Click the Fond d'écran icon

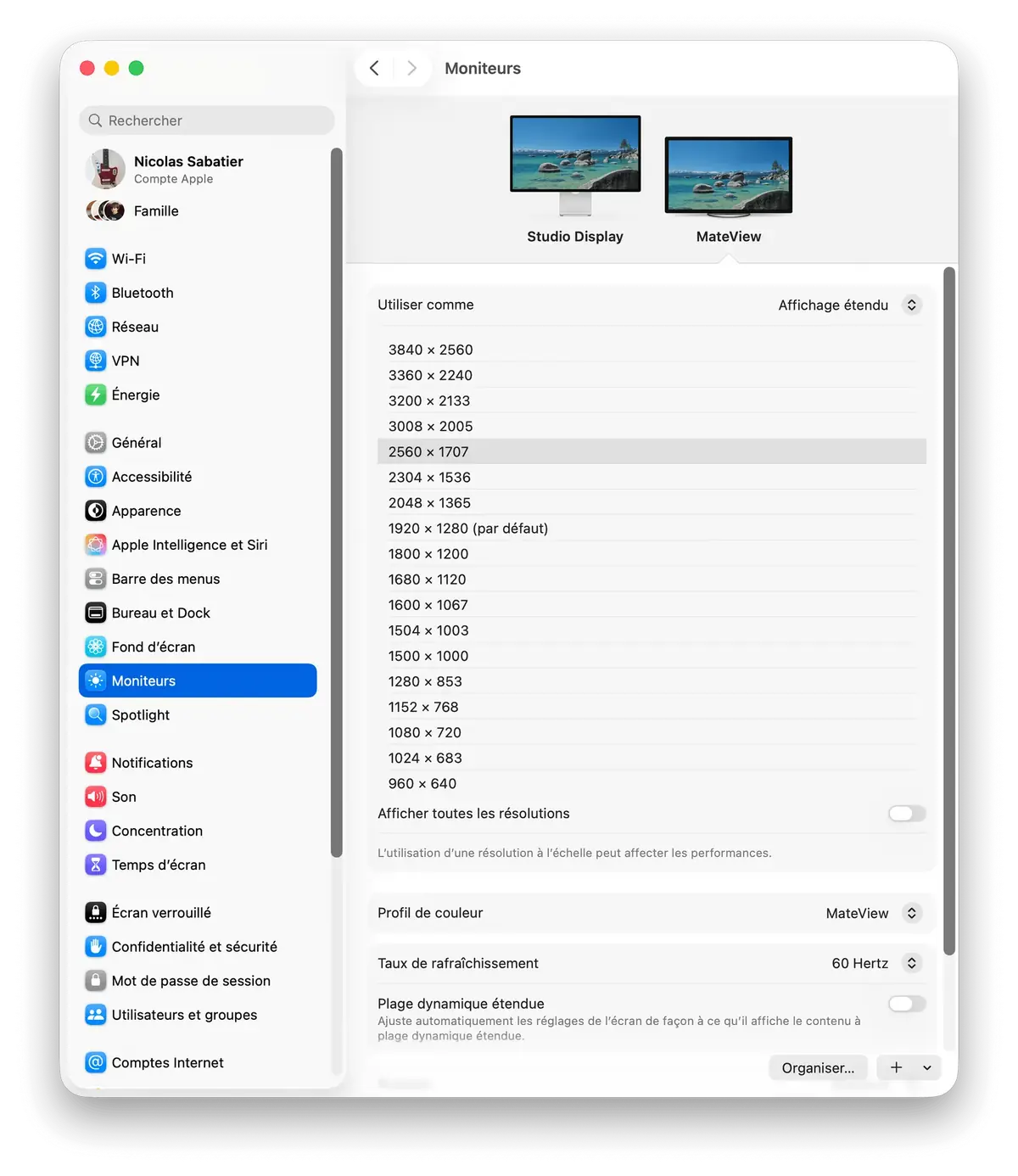click(96, 647)
